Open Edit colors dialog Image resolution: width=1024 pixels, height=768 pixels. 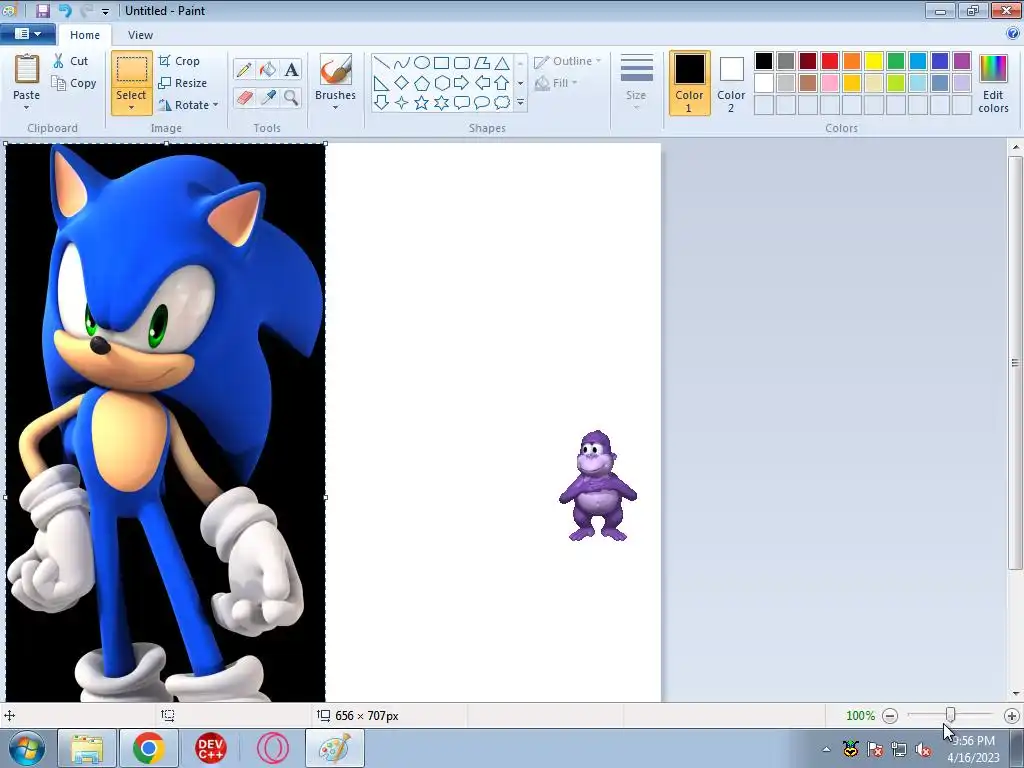(993, 83)
